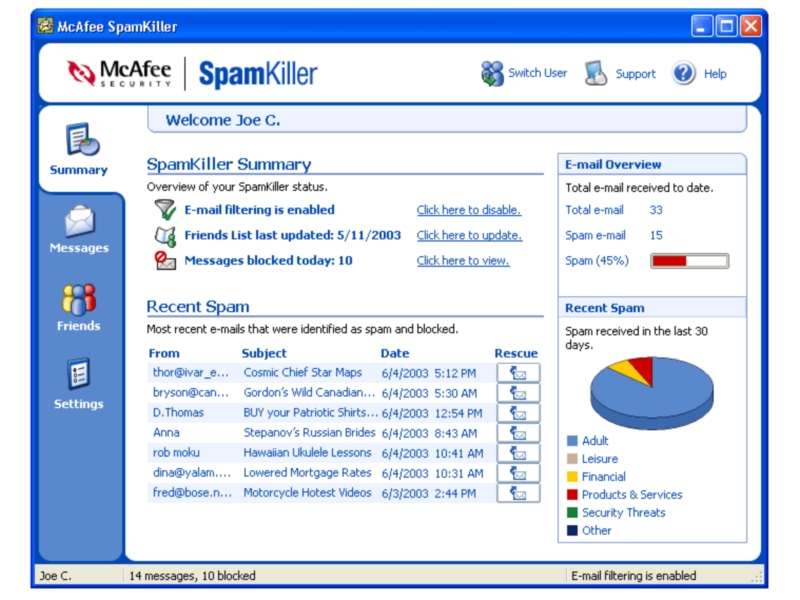Click the Recent Spam pie chart
The height and width of the screenshot is (600, 800).
[652, 392]
